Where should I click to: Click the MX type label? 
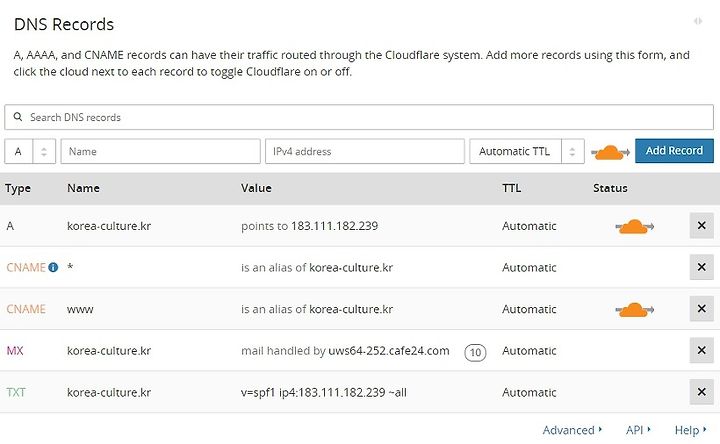click(x=15, y=351)
